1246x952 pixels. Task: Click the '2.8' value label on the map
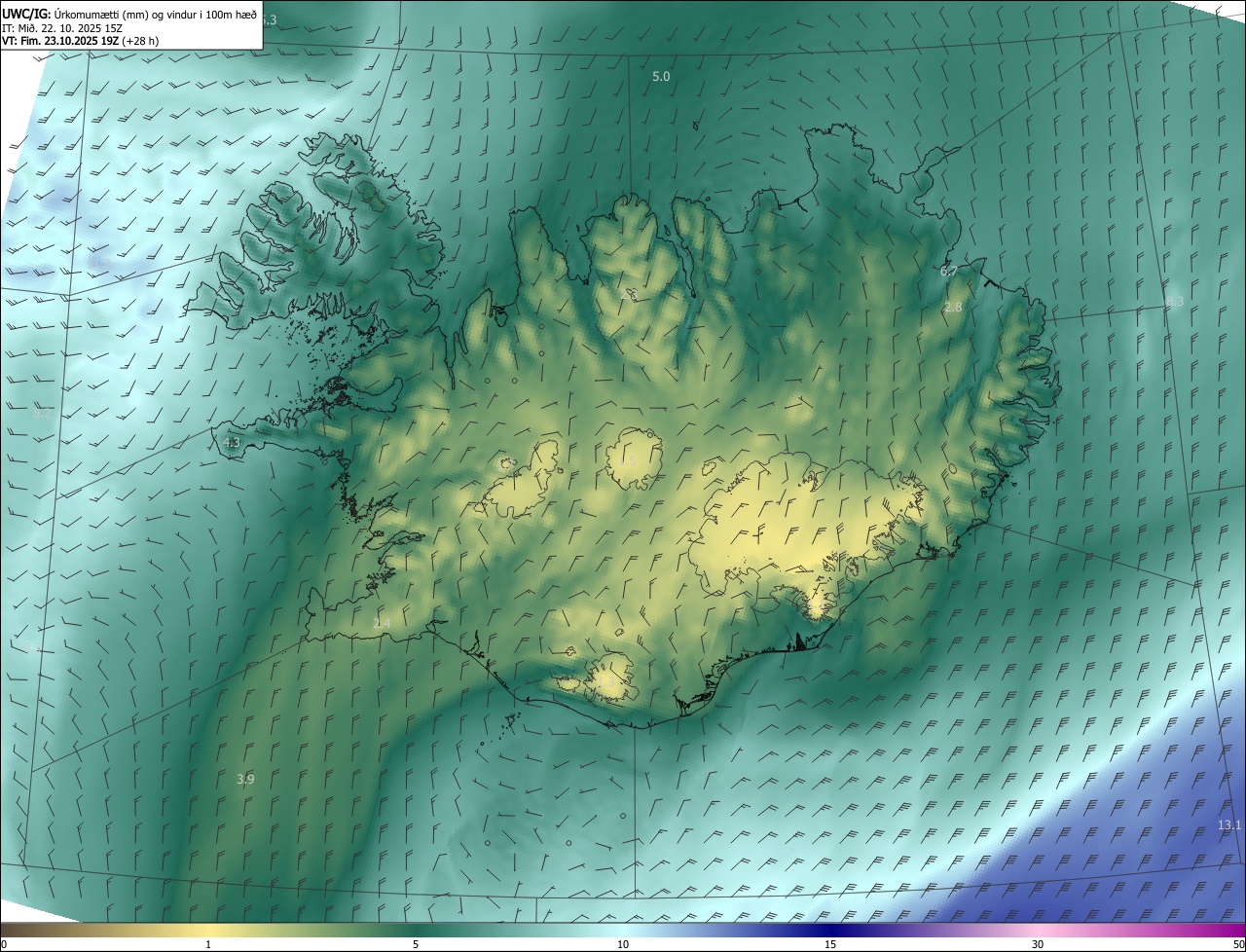[x=953, y=307]
